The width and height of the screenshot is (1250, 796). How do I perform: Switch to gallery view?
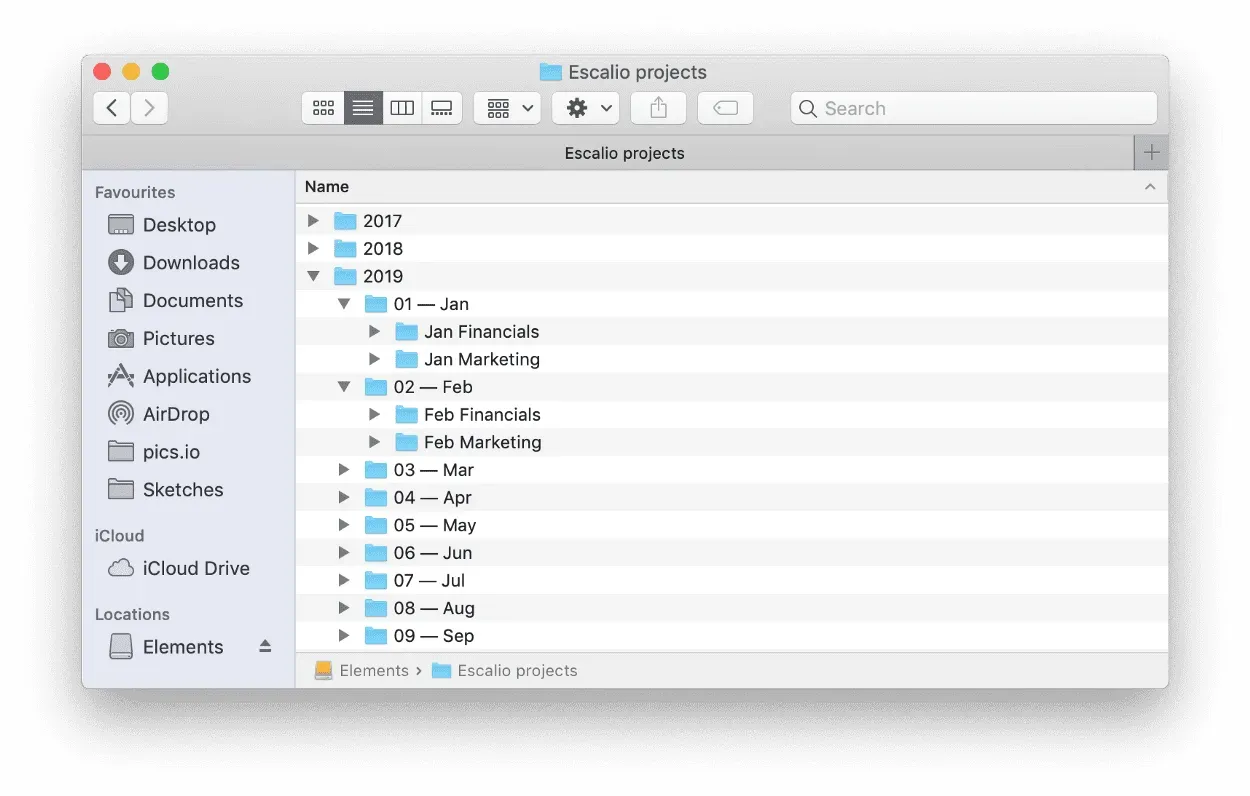coord(441,107)
